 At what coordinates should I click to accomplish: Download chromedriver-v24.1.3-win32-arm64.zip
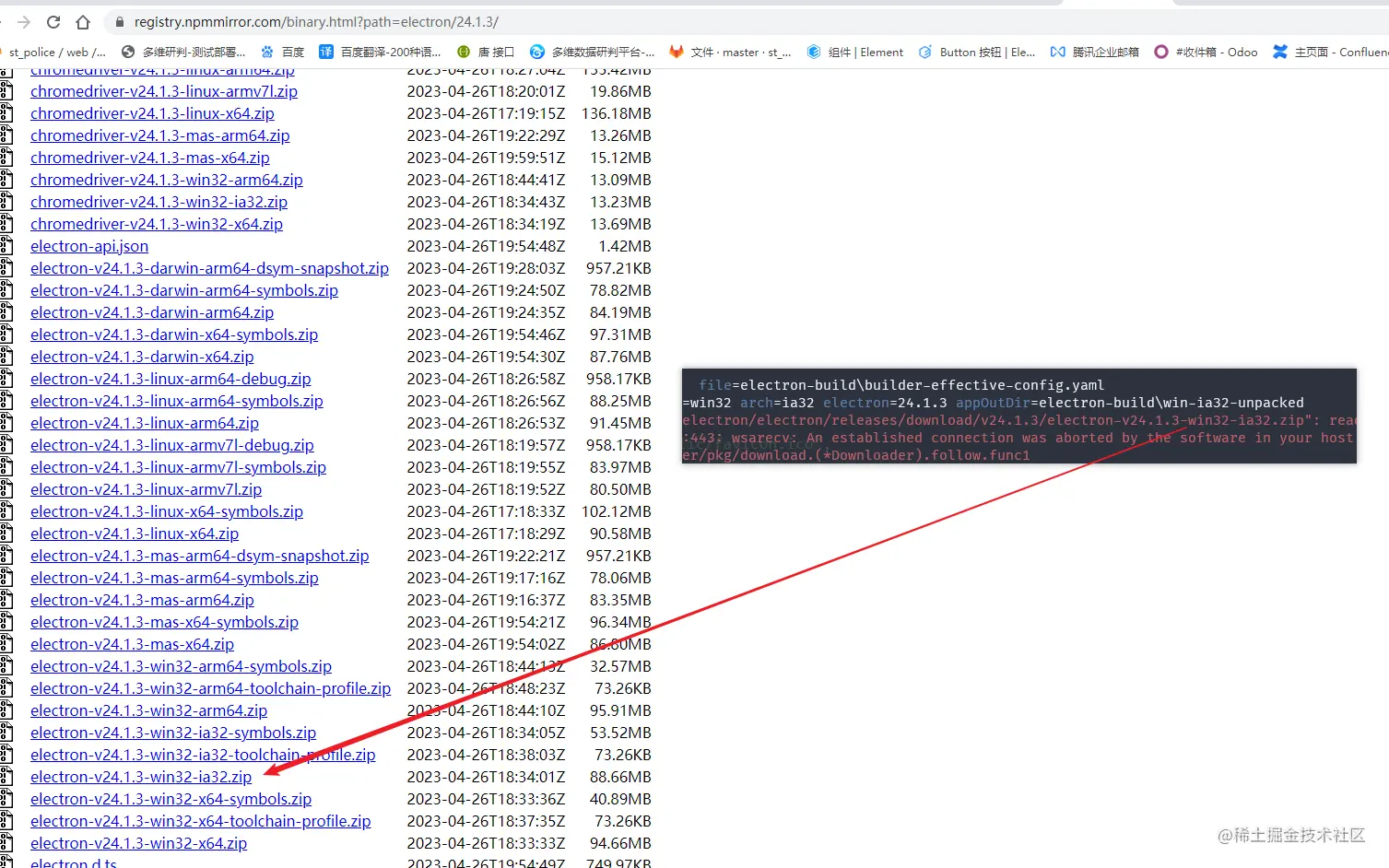click(167, 180)
